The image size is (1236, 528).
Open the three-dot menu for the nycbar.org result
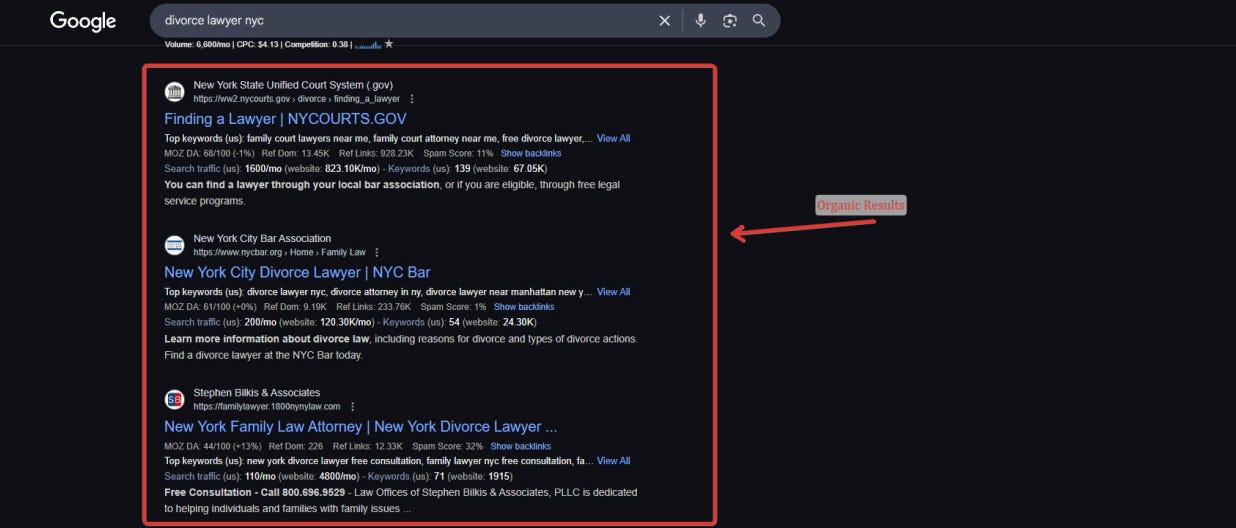pos(377,252)
